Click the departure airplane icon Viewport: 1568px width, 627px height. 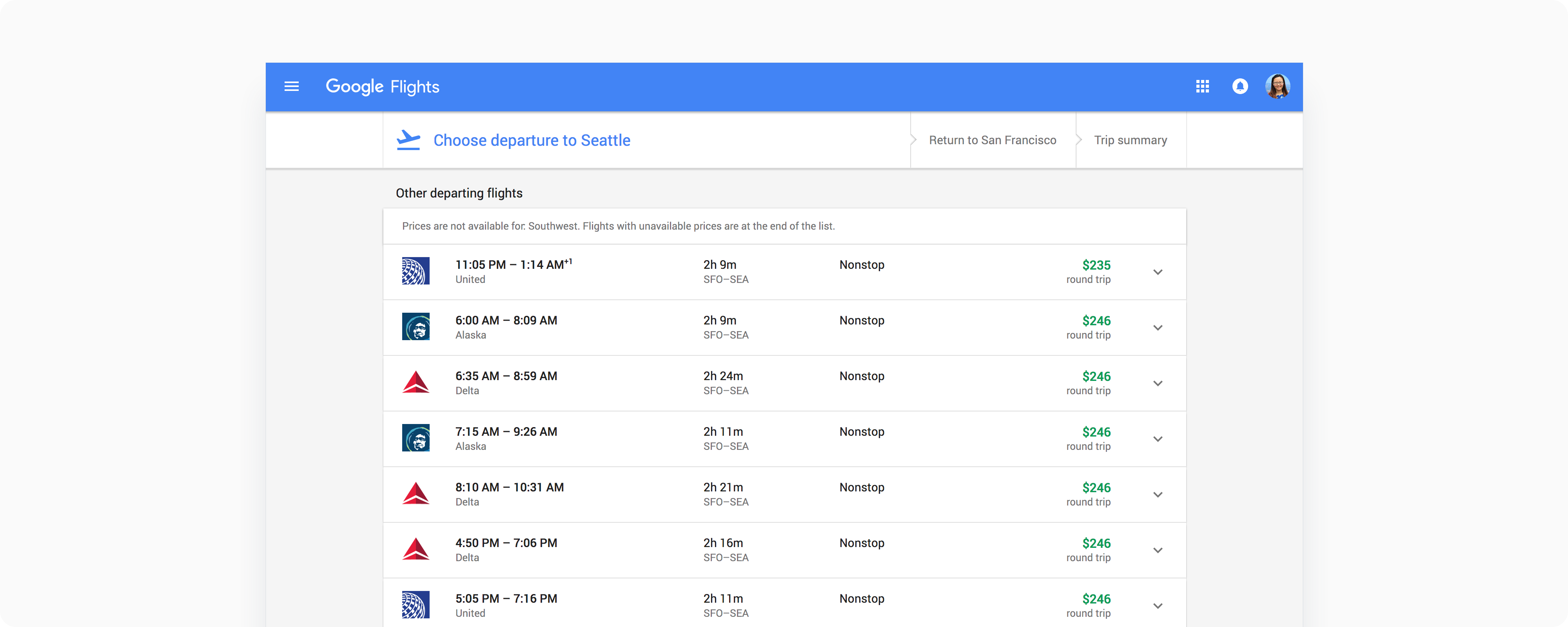408,140
